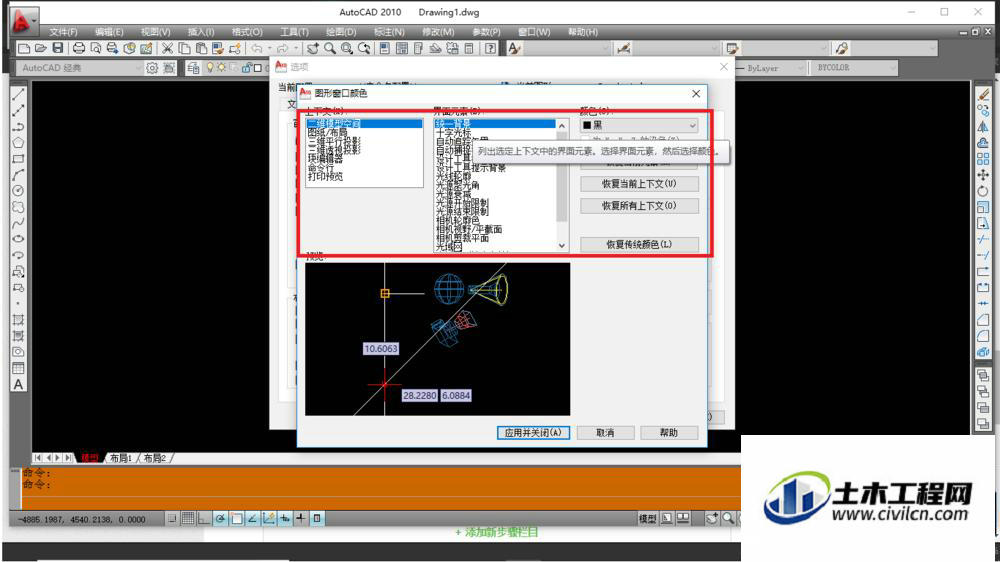Select the Multiline Text A tool
This screenshot has width=1000, height=562.
point(18,385)
